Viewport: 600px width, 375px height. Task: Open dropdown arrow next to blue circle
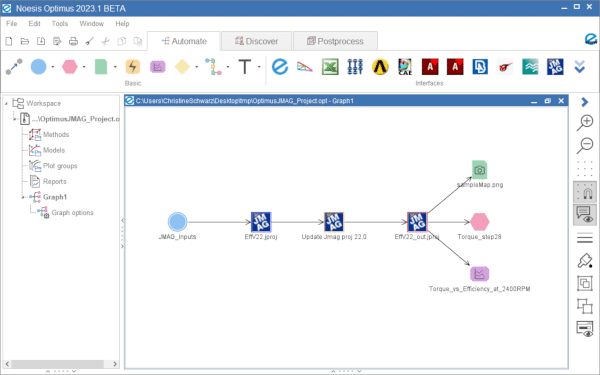(x=53, y=67)
